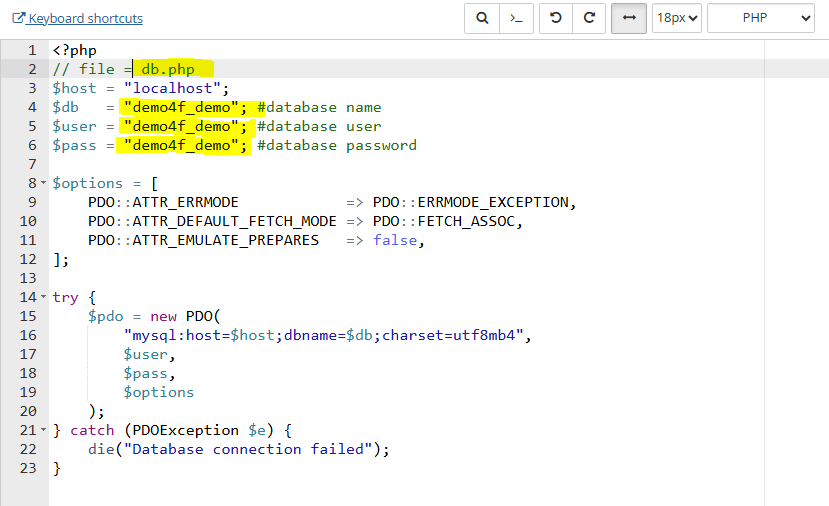The image size is (829, 506).
Task: Click the highlighted $db value on line 4
Action: [180, 107]
